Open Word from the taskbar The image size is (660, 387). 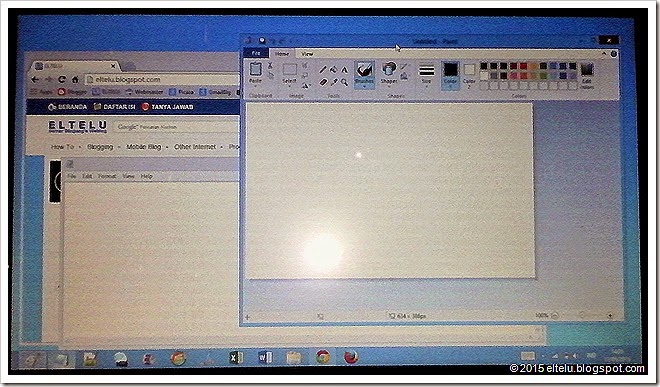[x=265, y=358]
